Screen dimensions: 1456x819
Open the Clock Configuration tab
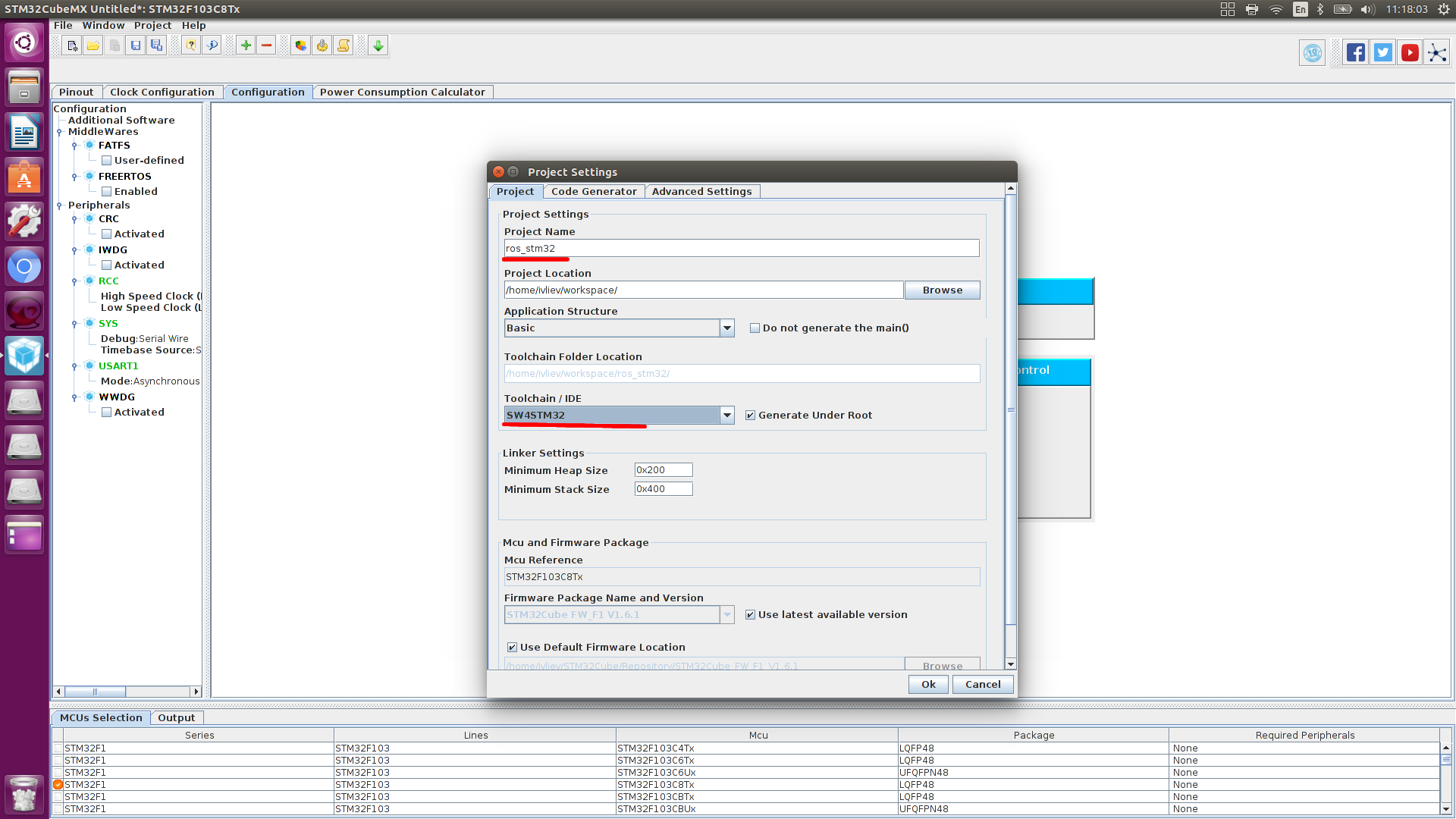pos(162,93)
